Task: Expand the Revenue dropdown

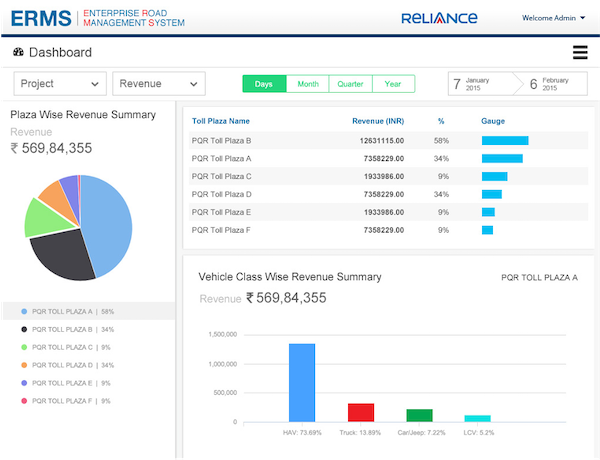Action: pos(159,84)
